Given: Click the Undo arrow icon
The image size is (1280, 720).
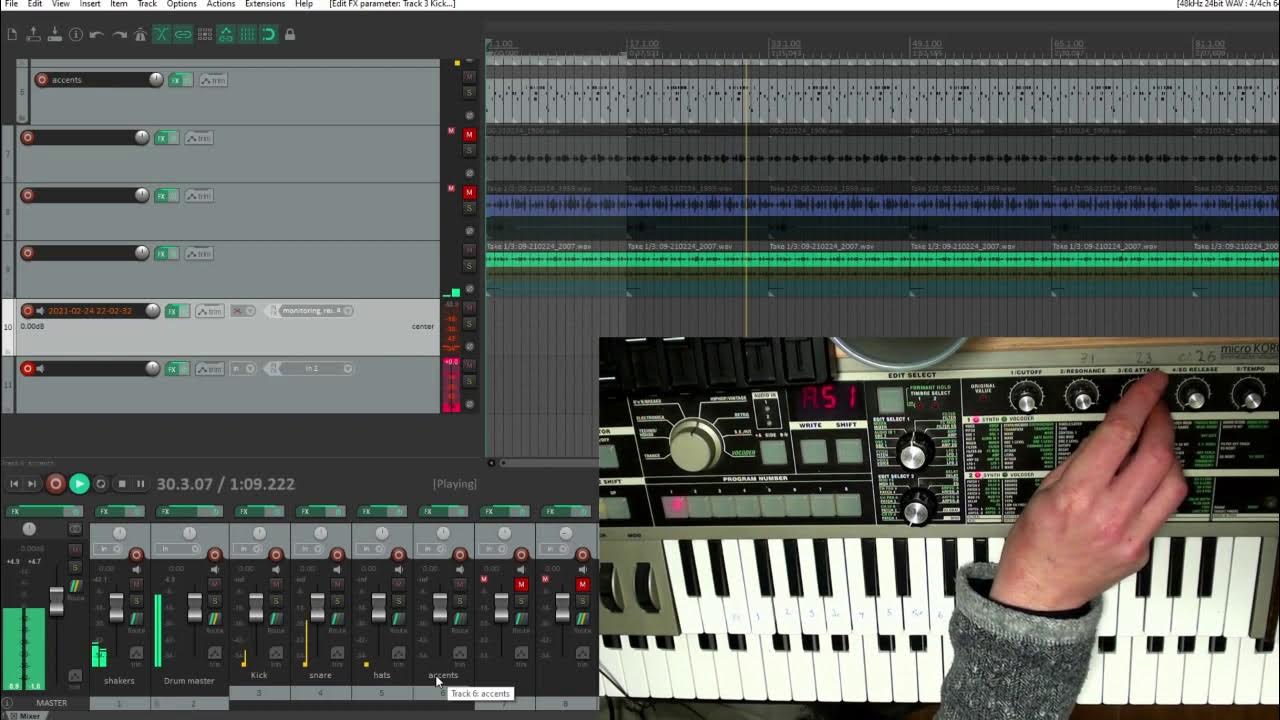Looking at the screenshot, I should tap(96, 34).
